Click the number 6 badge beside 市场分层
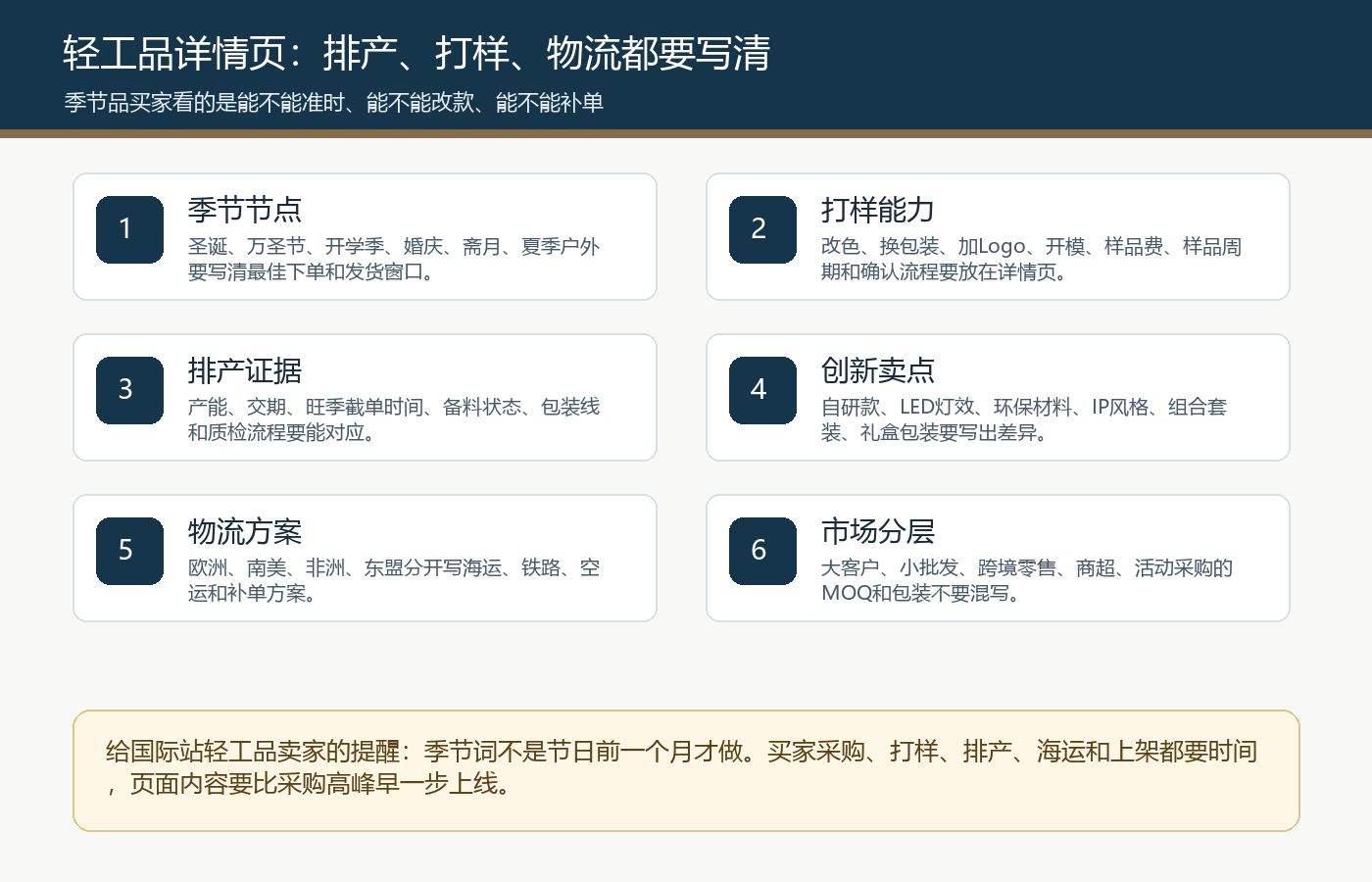 click(762, 551)
